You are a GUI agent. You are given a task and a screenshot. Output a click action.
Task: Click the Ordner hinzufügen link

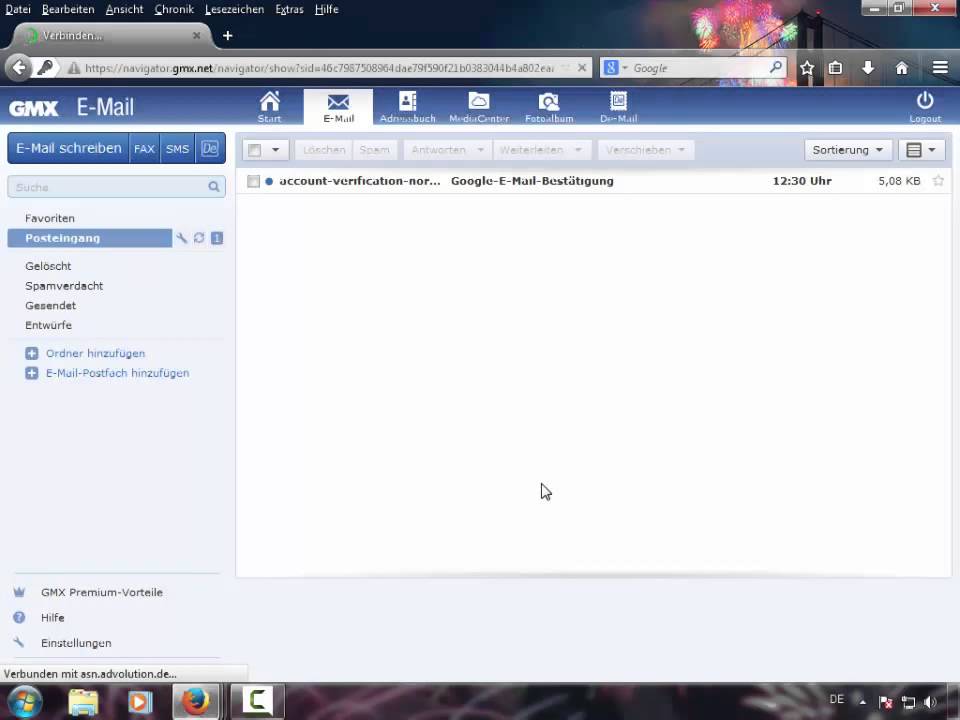(x=96, y=353)
